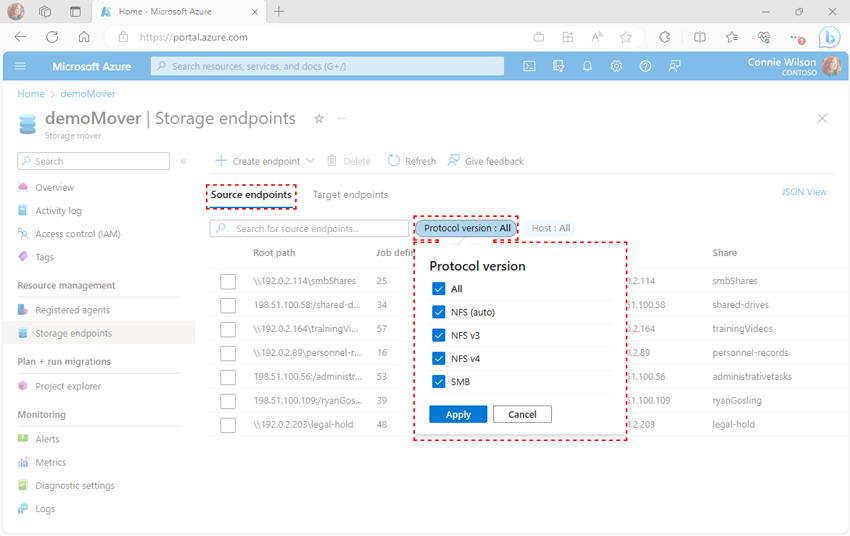Open Activity log in left menu
Screen dimensions: 850x536
[59, 211]
